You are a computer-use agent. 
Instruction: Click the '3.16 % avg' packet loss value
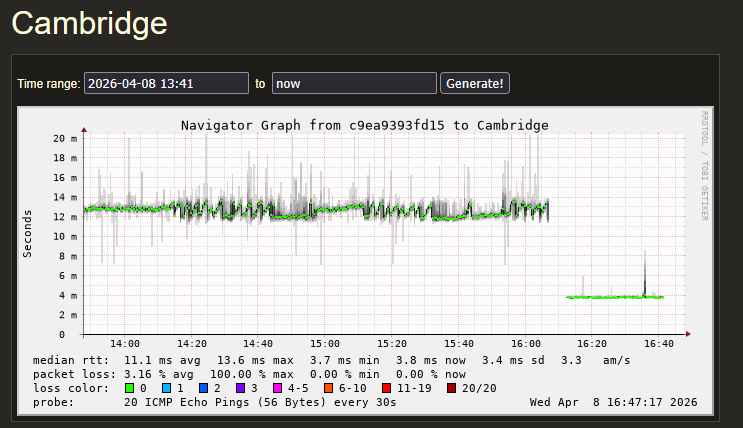pyautogui.click(x=159, y=374)
